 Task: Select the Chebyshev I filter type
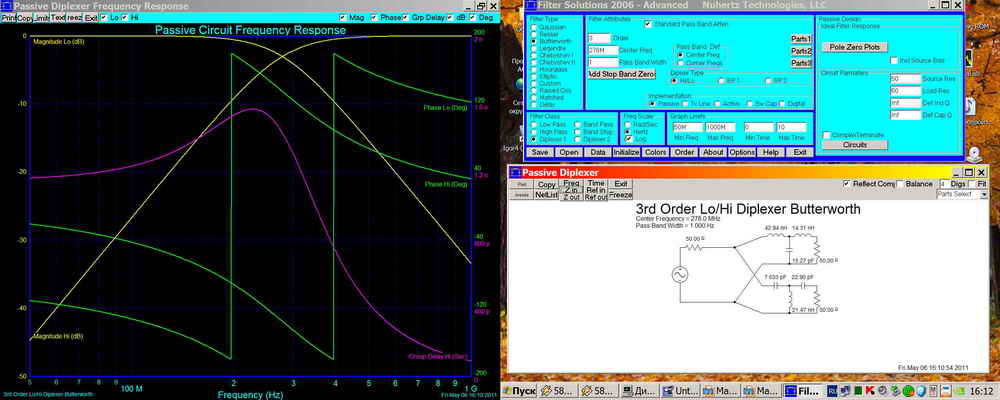point(534,56)
